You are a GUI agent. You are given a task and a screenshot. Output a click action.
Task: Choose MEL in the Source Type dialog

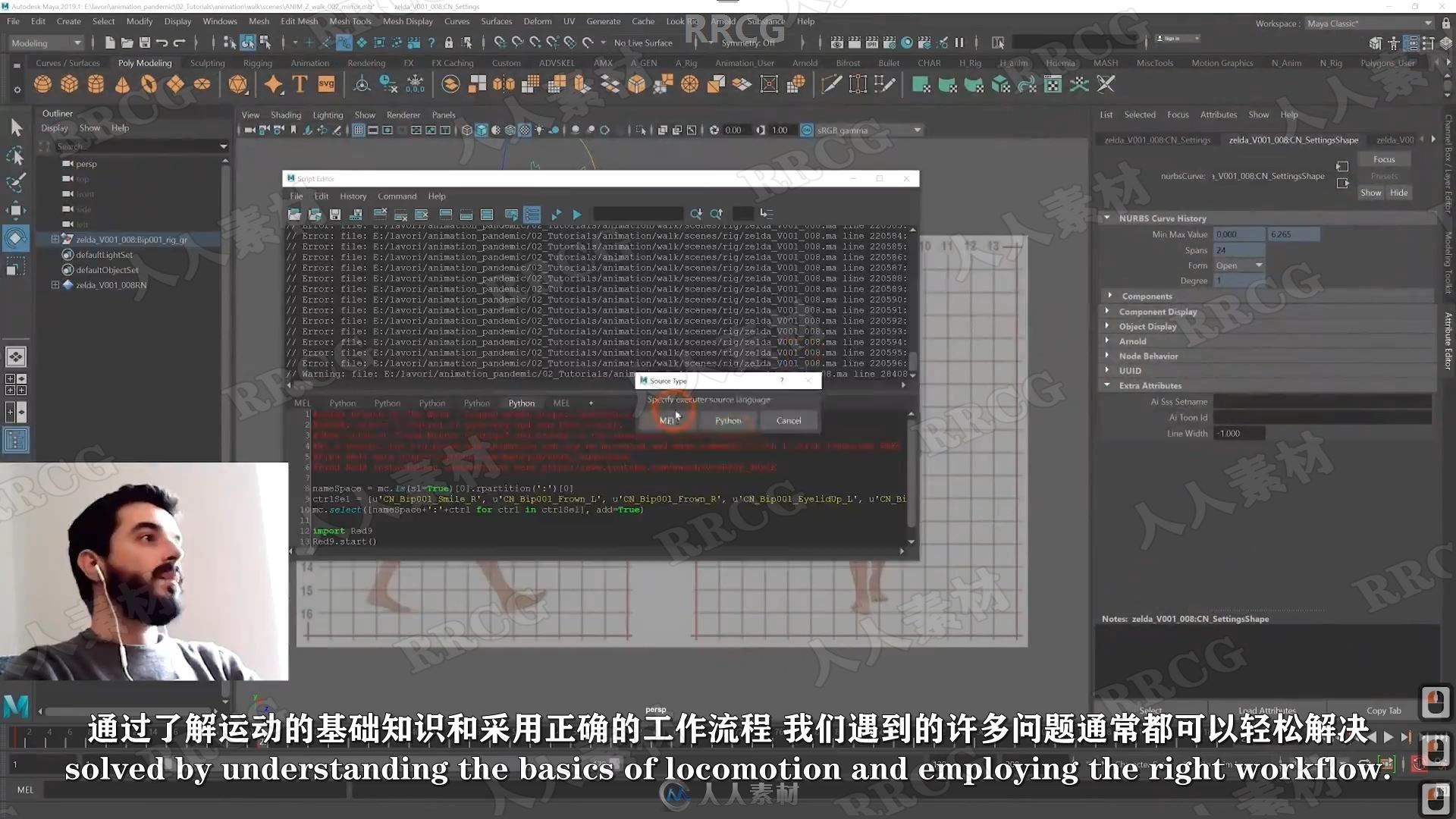[x=668, y=421]
